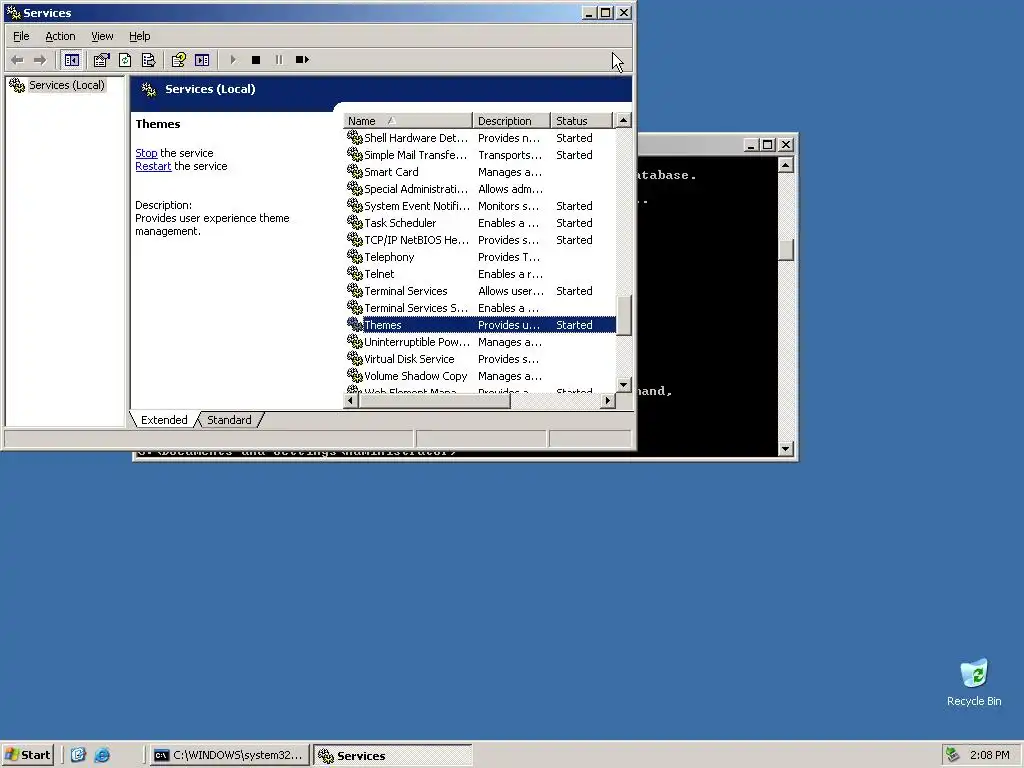Image resolution: width=1024 pixels, height=768 pixels.
Task: Open the Recycle Bin desktop icon
Action: pos(974,682)
